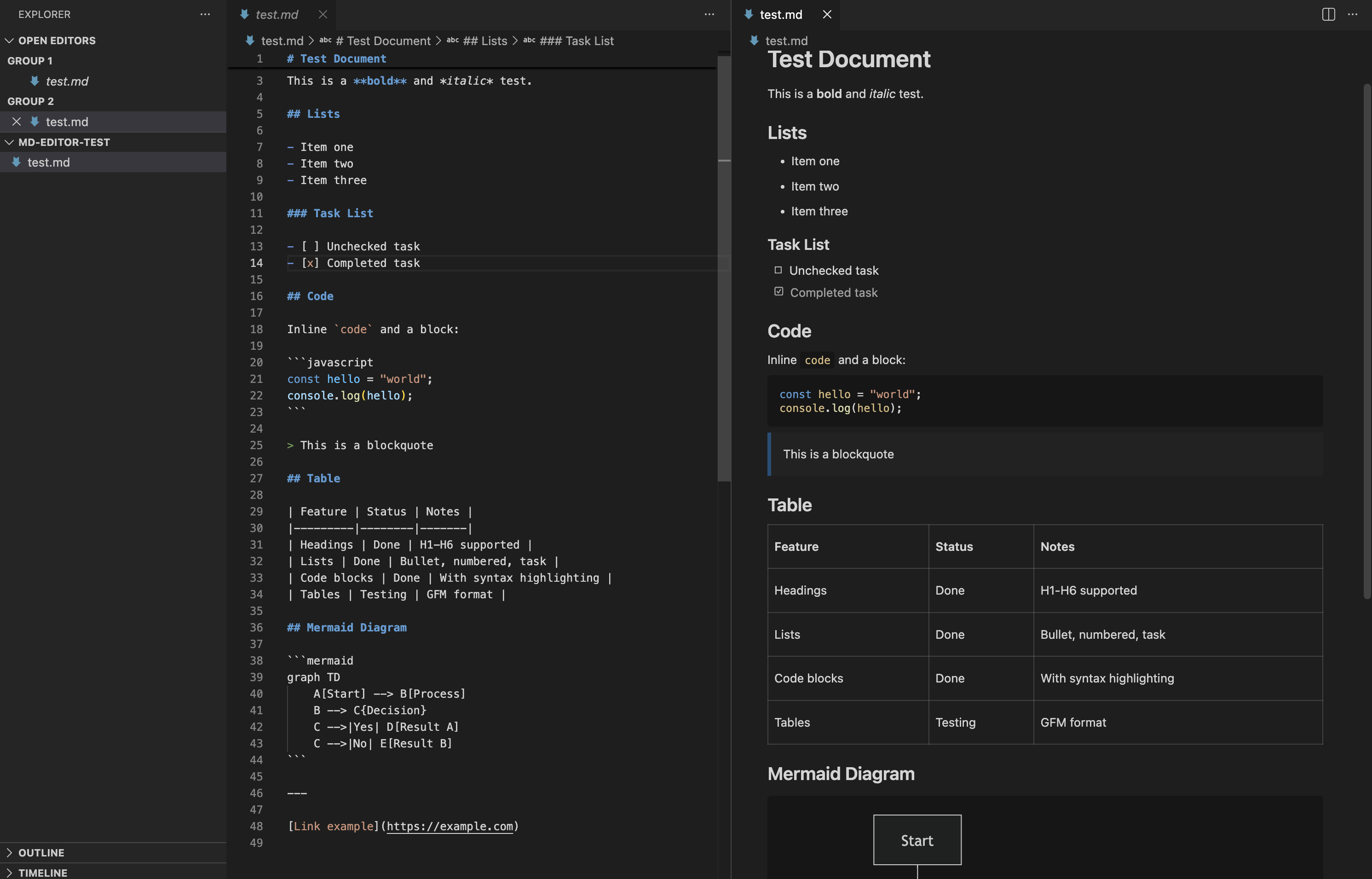Expand the OUTLINE section
The image size is (1372, 879).
point(10,852)
